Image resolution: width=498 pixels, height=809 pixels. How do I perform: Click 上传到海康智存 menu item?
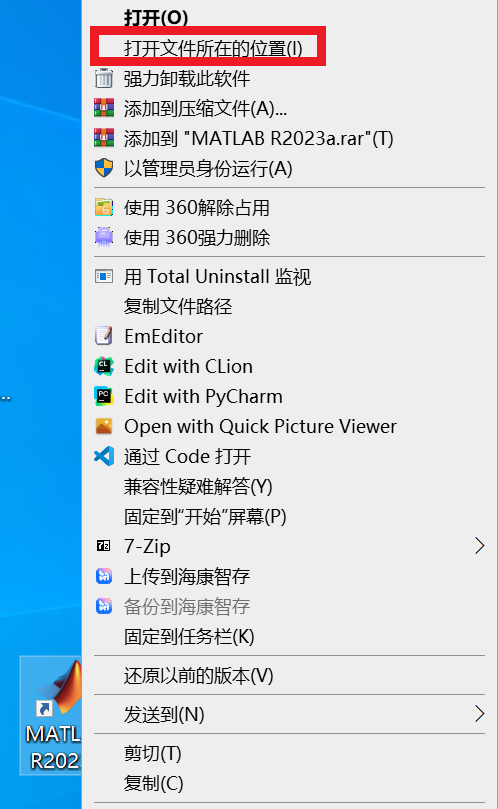click(x=290, y=576)
